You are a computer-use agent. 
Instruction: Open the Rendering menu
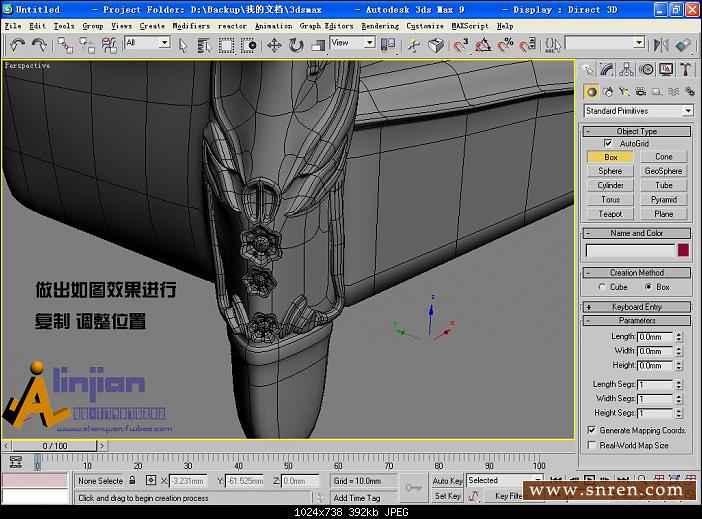tap(380, 26)
